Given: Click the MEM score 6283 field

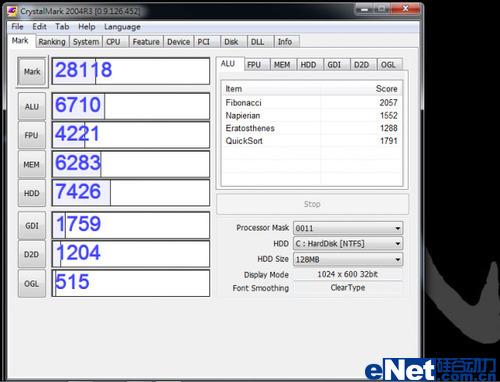Looking at the screenshot, I should click(131, 164).
